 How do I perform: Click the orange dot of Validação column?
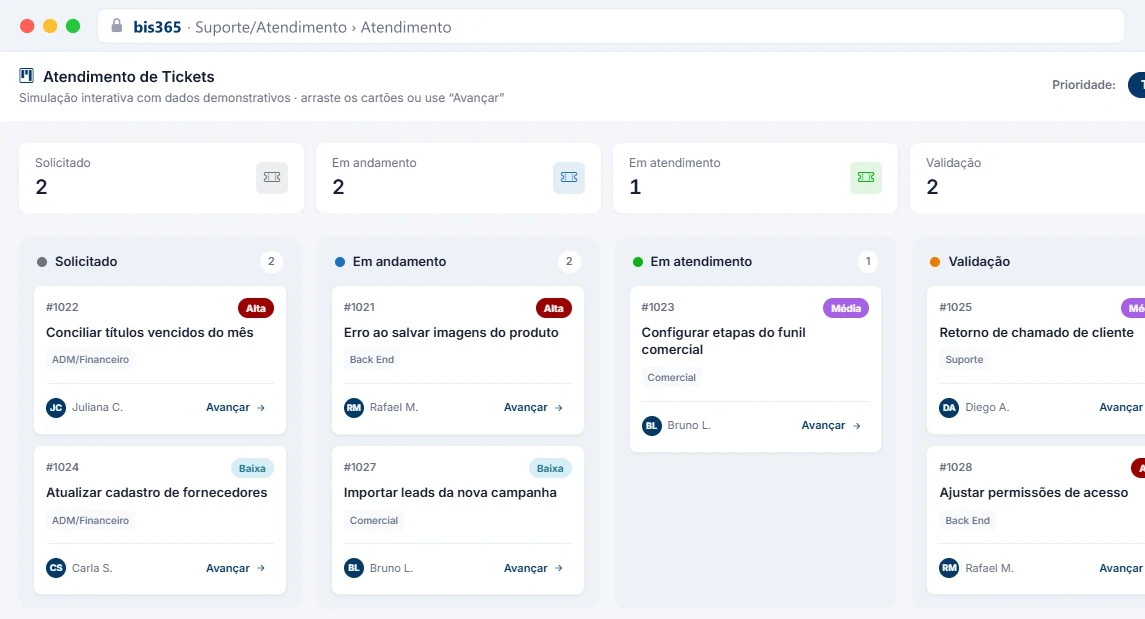click(x=935, y=262)
